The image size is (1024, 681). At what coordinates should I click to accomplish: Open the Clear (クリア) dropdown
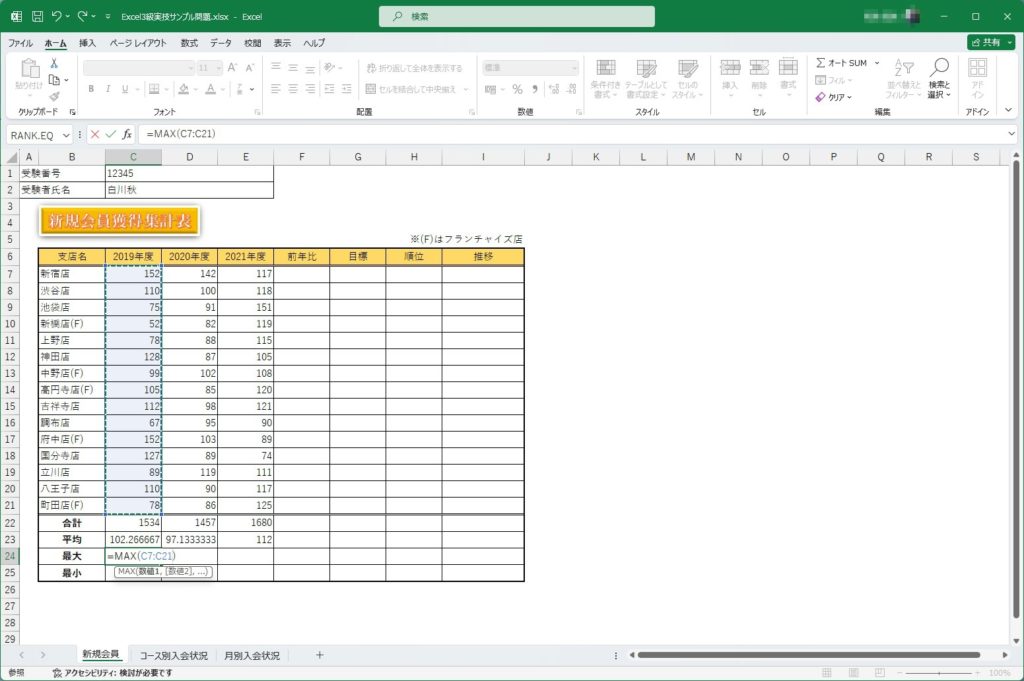point(834,97)
